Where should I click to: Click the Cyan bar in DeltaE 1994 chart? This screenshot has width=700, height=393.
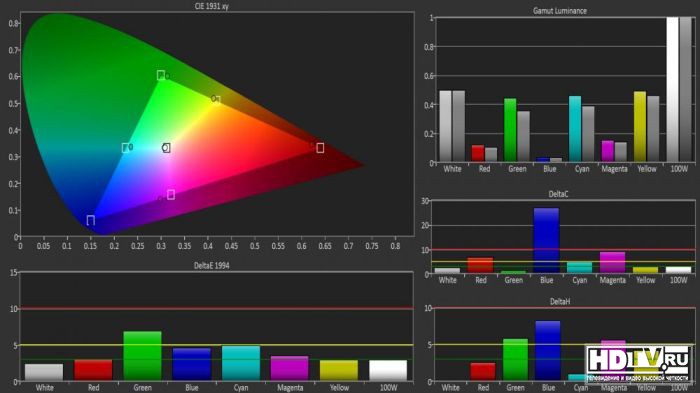point(241,363)
